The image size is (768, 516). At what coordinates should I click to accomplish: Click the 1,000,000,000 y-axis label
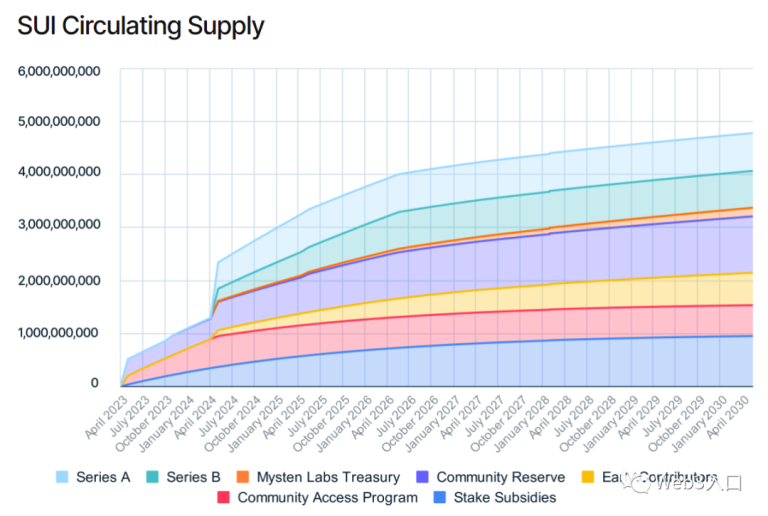click(59, 333)
